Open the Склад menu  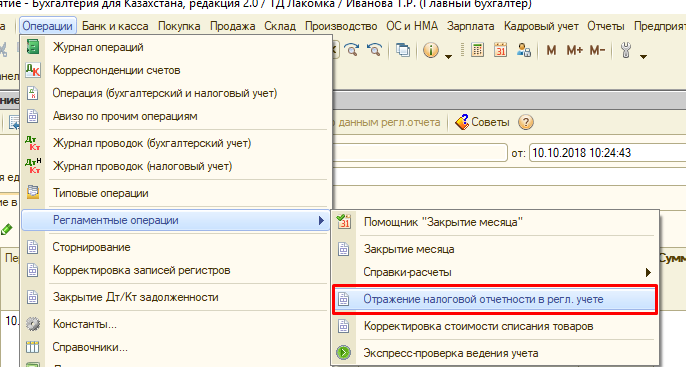coord(280,26)
